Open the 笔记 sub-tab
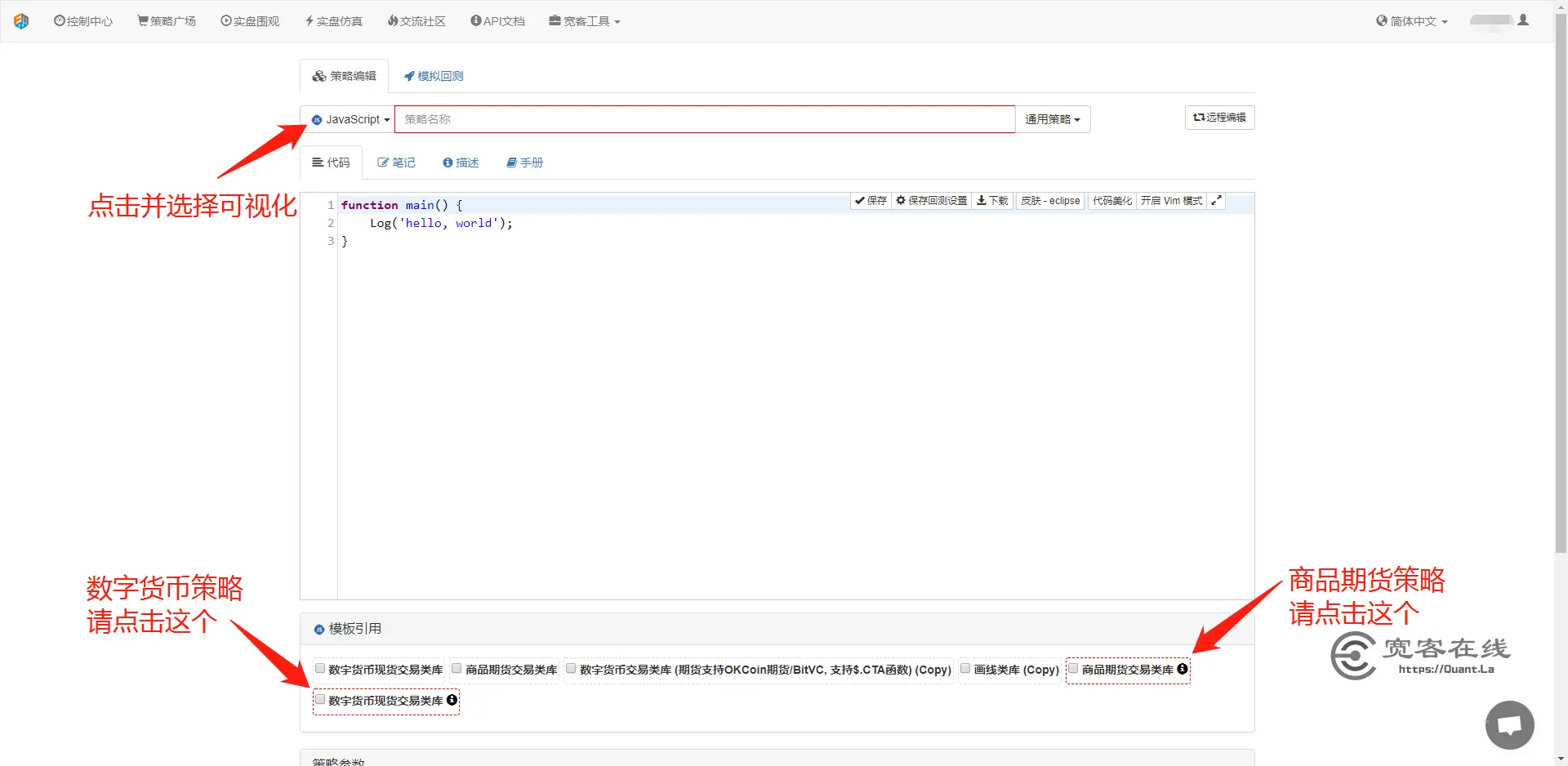 coord(396,163)
